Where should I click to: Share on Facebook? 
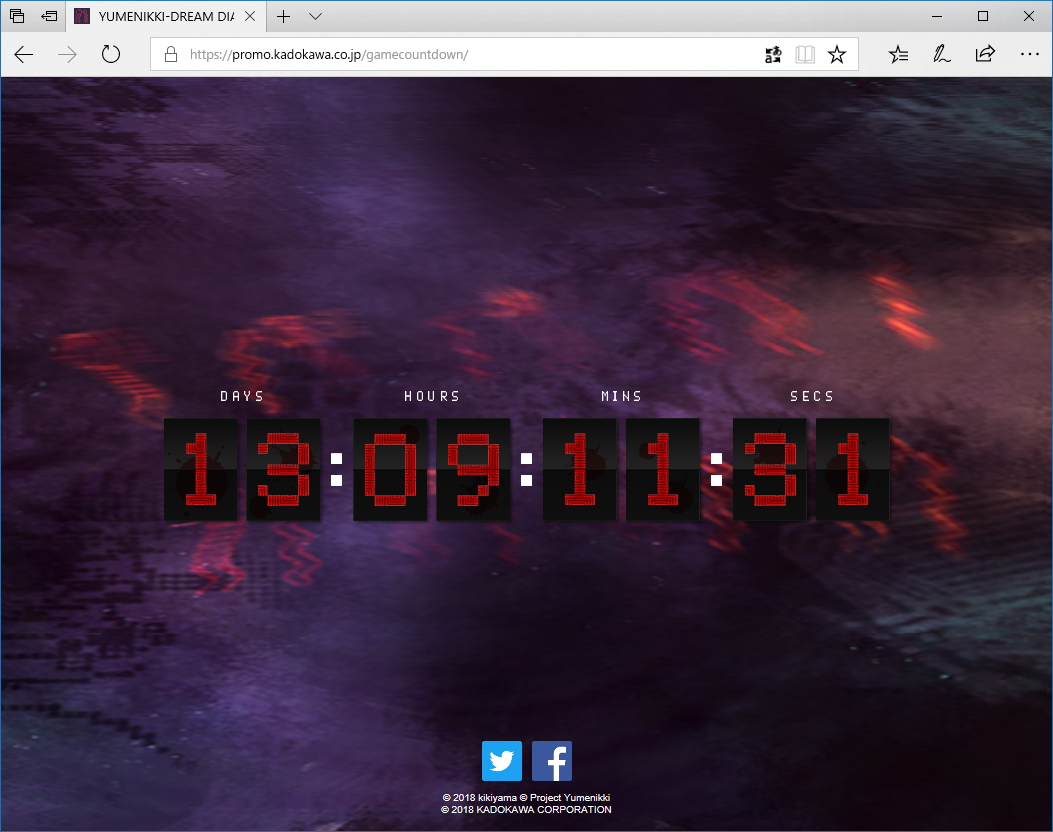552,761
